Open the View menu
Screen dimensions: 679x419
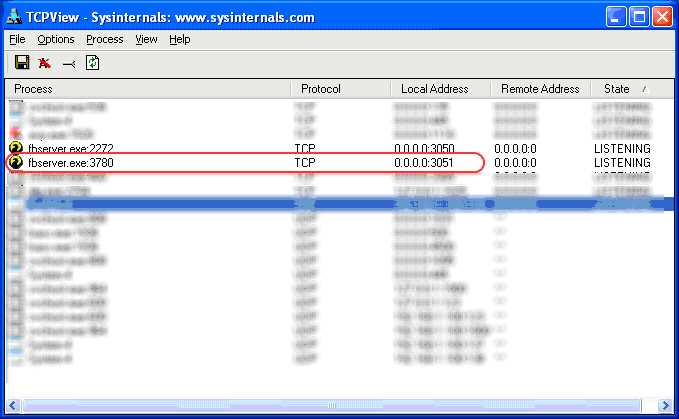click(x=146, y=39)
